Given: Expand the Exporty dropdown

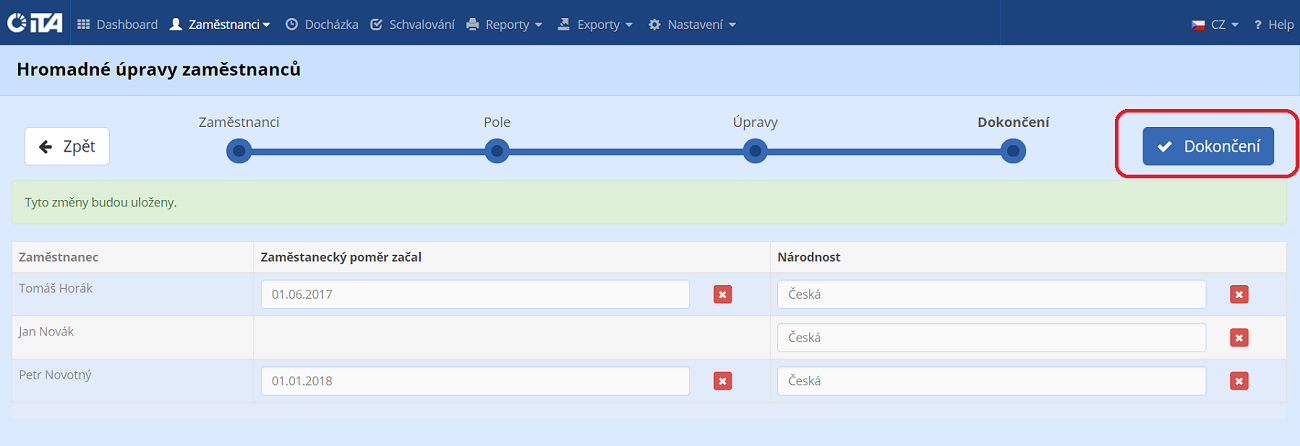Looking at the screenshot, I should tap(595, 24).
